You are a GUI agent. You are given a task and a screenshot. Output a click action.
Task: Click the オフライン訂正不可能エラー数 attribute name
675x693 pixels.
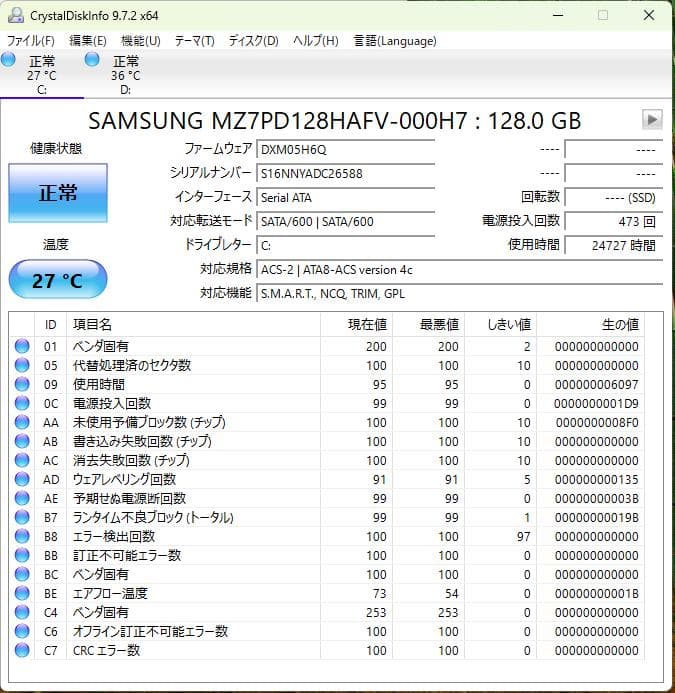(x=150, y=632)
